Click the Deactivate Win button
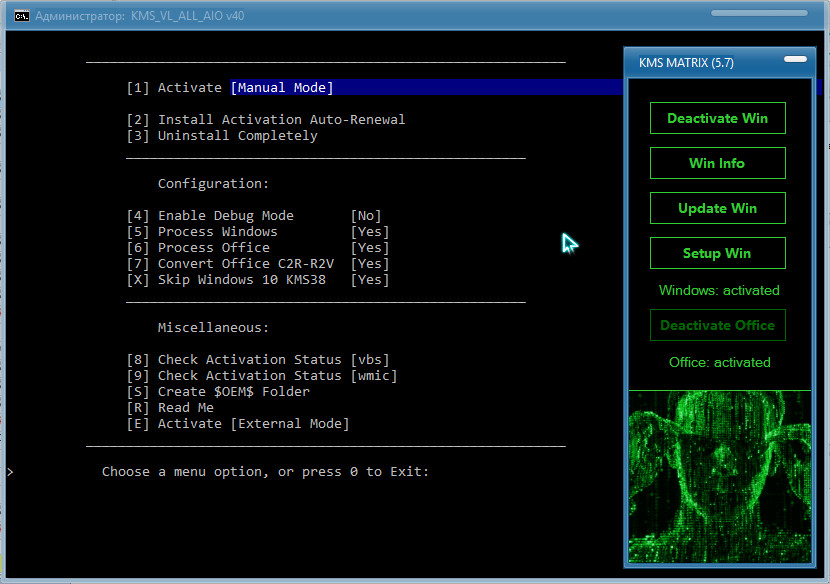Viewport: 830px width, 584px height. click(717, 118)
